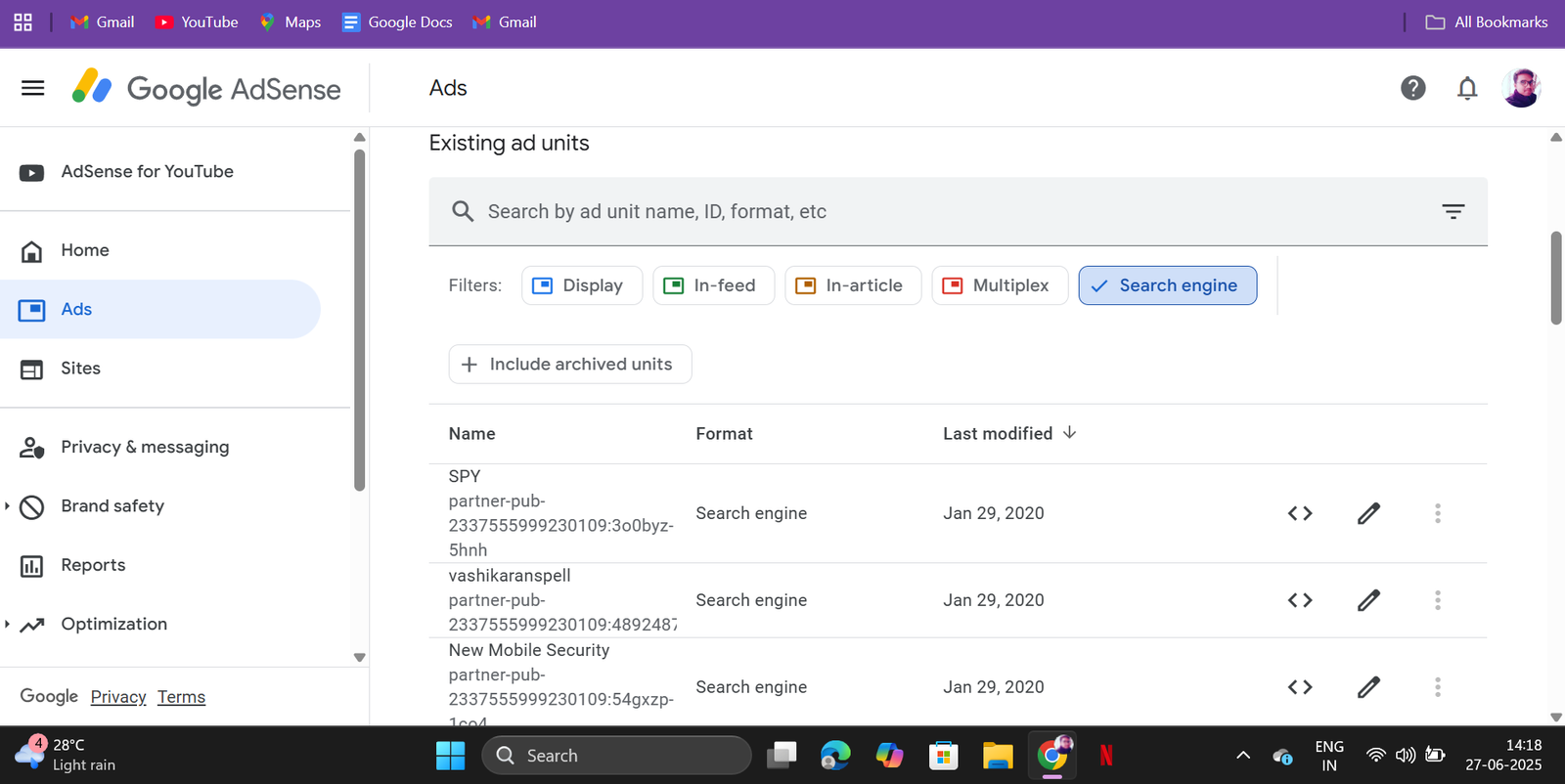This screenshot has height=784, width=1565.
Task: Edit the vashikaranspell ad unit
Action: click(1368, 600)
